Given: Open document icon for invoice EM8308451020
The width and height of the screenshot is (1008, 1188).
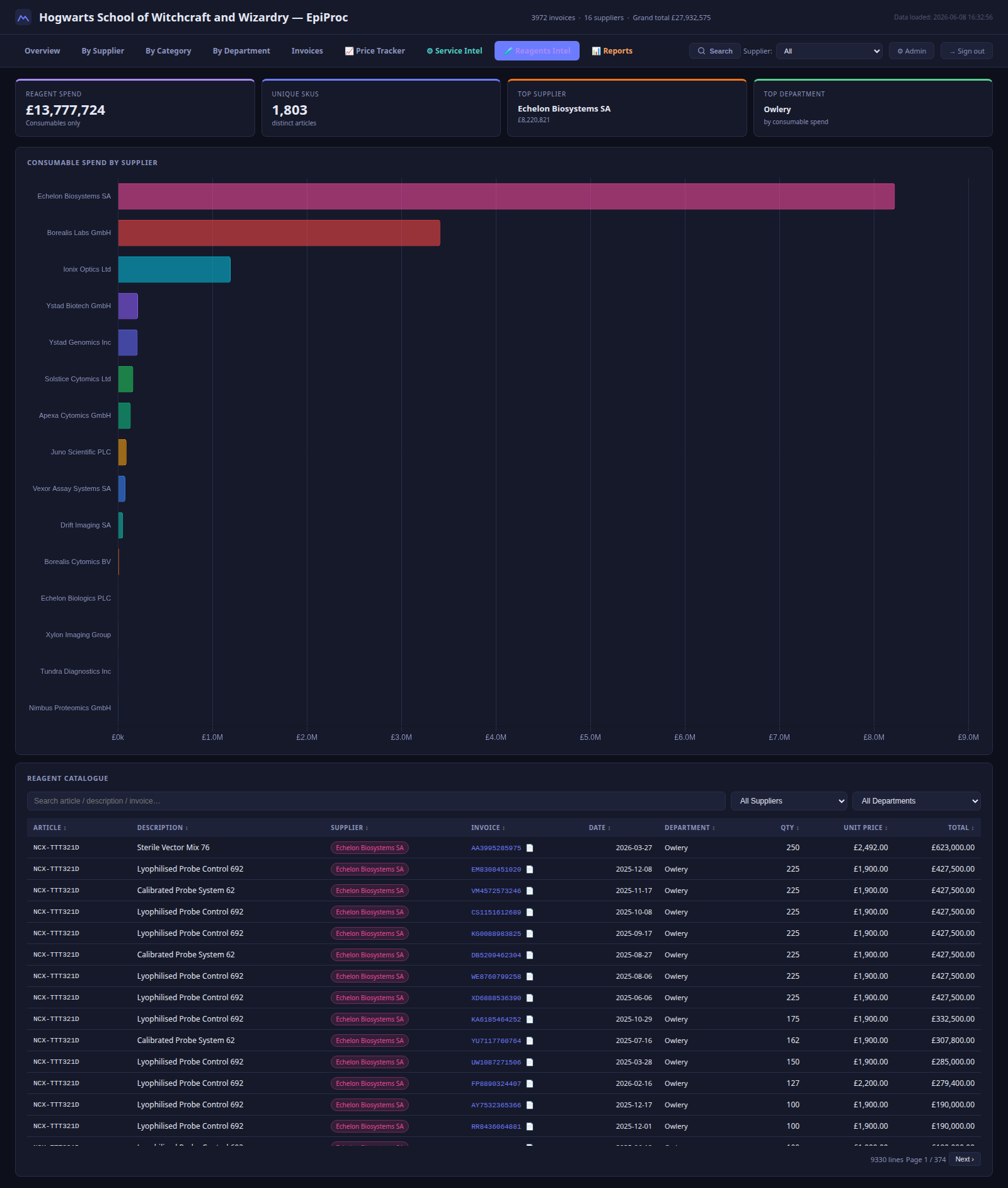Looking at the screenshot, I should [530, 869].
